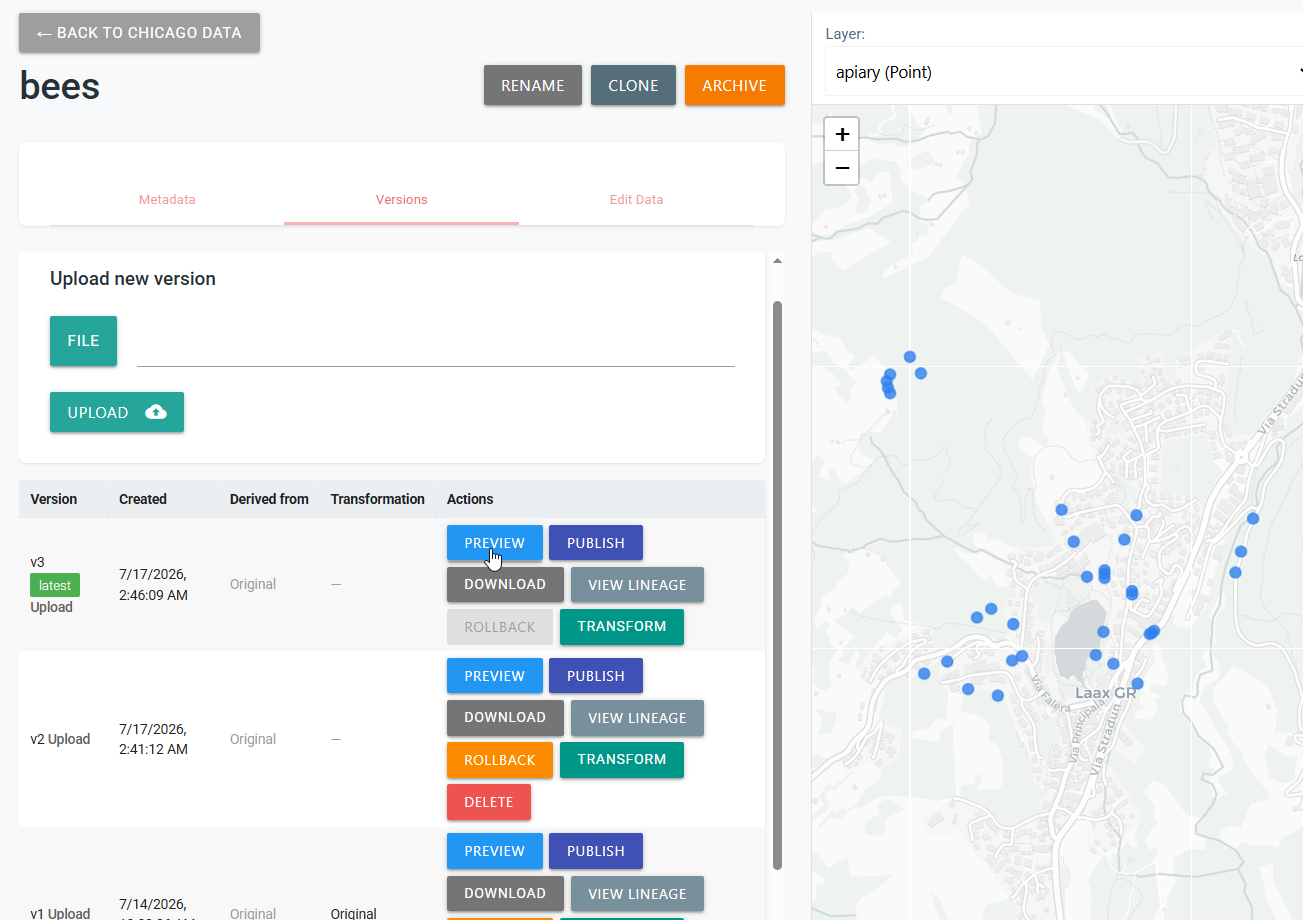Click the 'Upload new version' heading
The height and width of the screenshot is (920, 1303).
(133, 279)
